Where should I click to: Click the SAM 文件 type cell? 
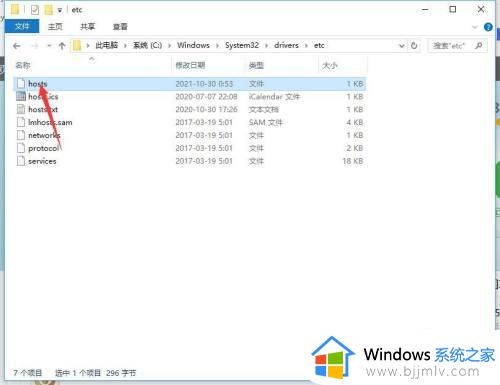click(x=266, y=122)
